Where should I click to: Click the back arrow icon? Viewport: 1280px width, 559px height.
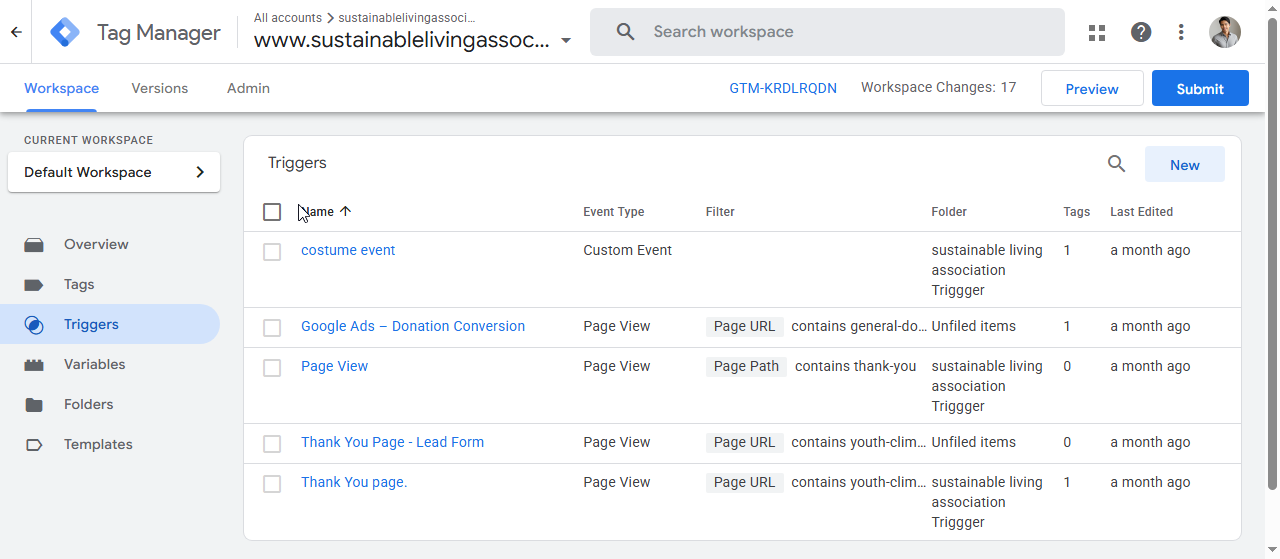[x=16, y=32]
